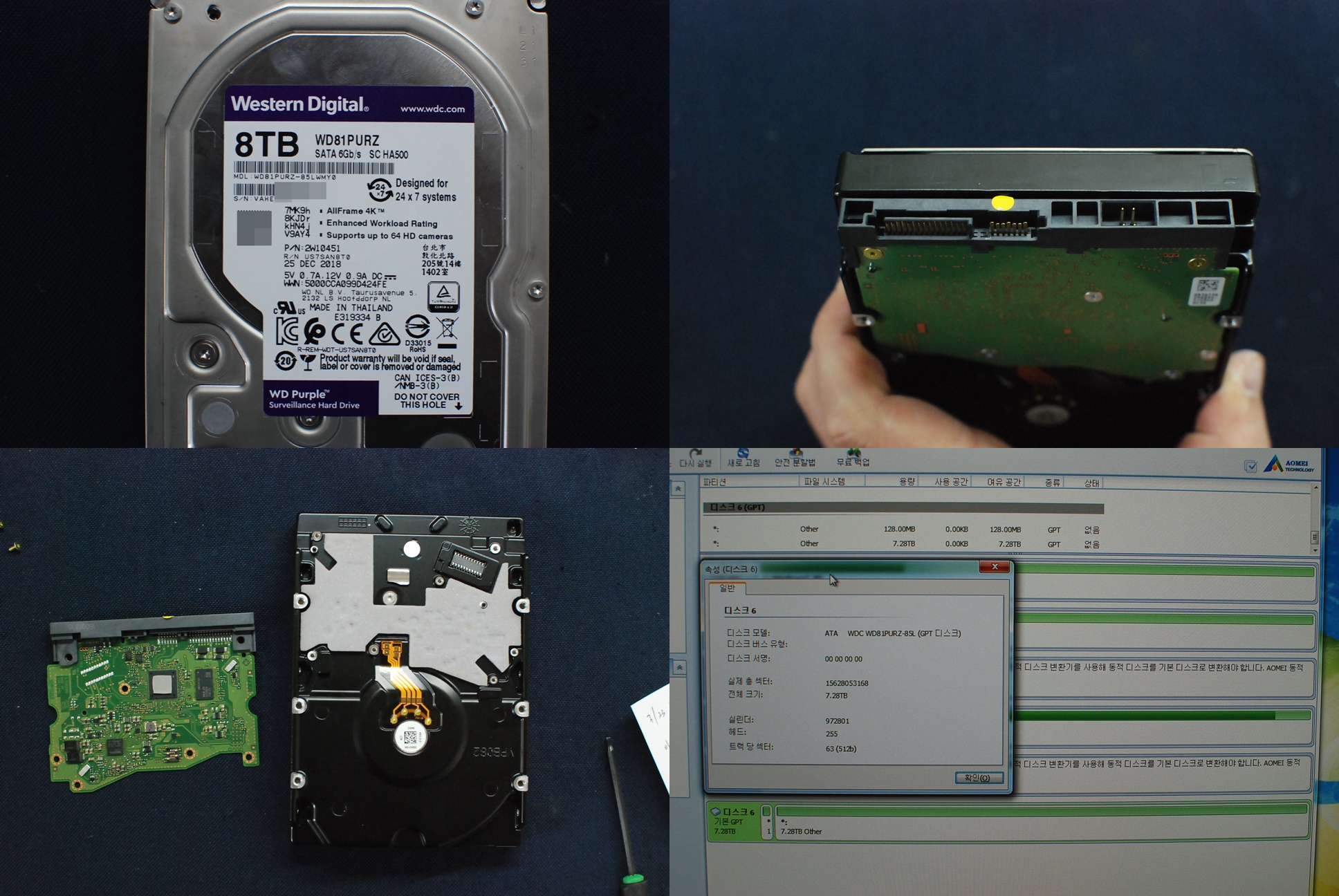Sort by the 용량 column header
The height and width of the screenshot is (896, 1339).
coord(892,482)
